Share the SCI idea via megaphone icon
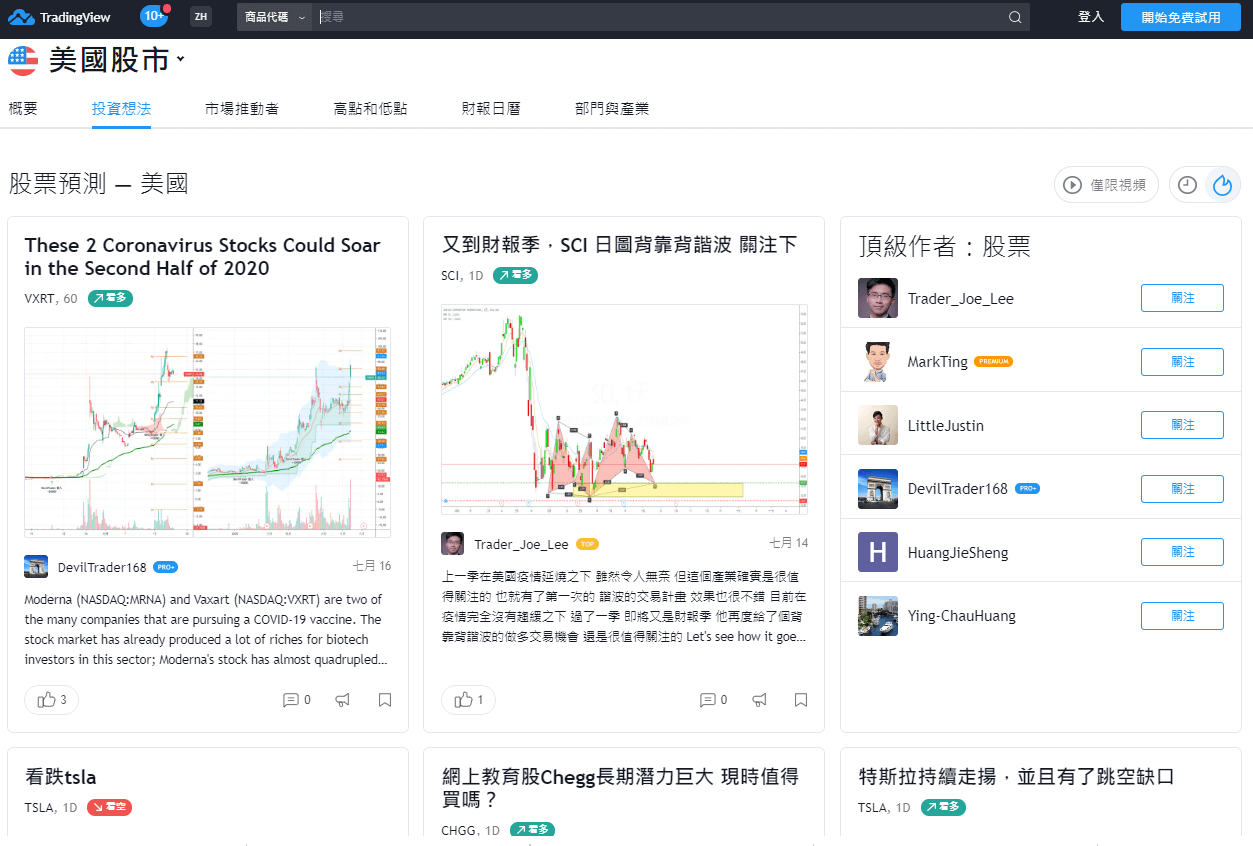 tap(759, 700)
